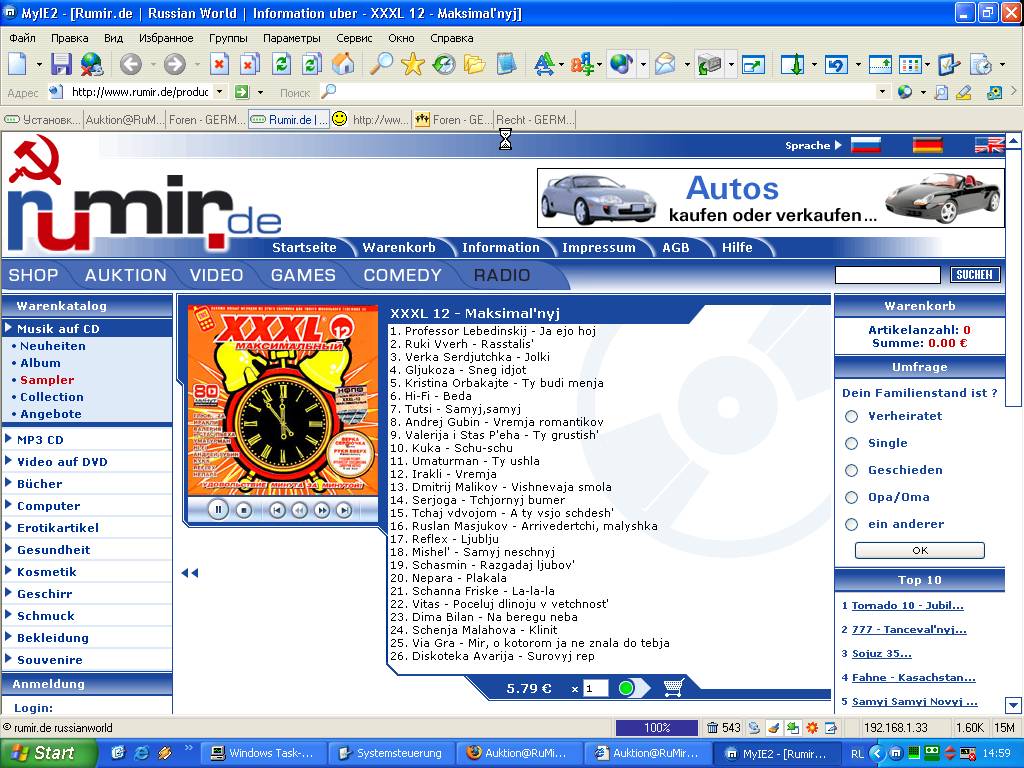
Task: Open the Sampler subcategory link
Action: 47,380
